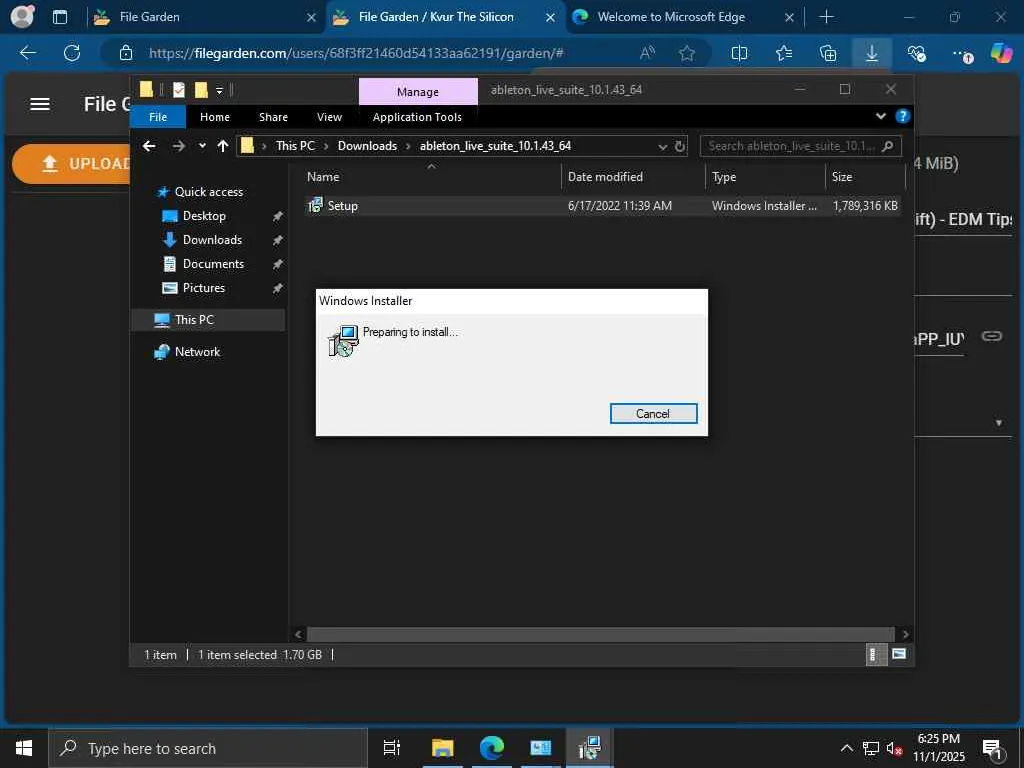Click the scroll right arrow in Explorer
The image size is (1024, 768).
pos(905,634)
